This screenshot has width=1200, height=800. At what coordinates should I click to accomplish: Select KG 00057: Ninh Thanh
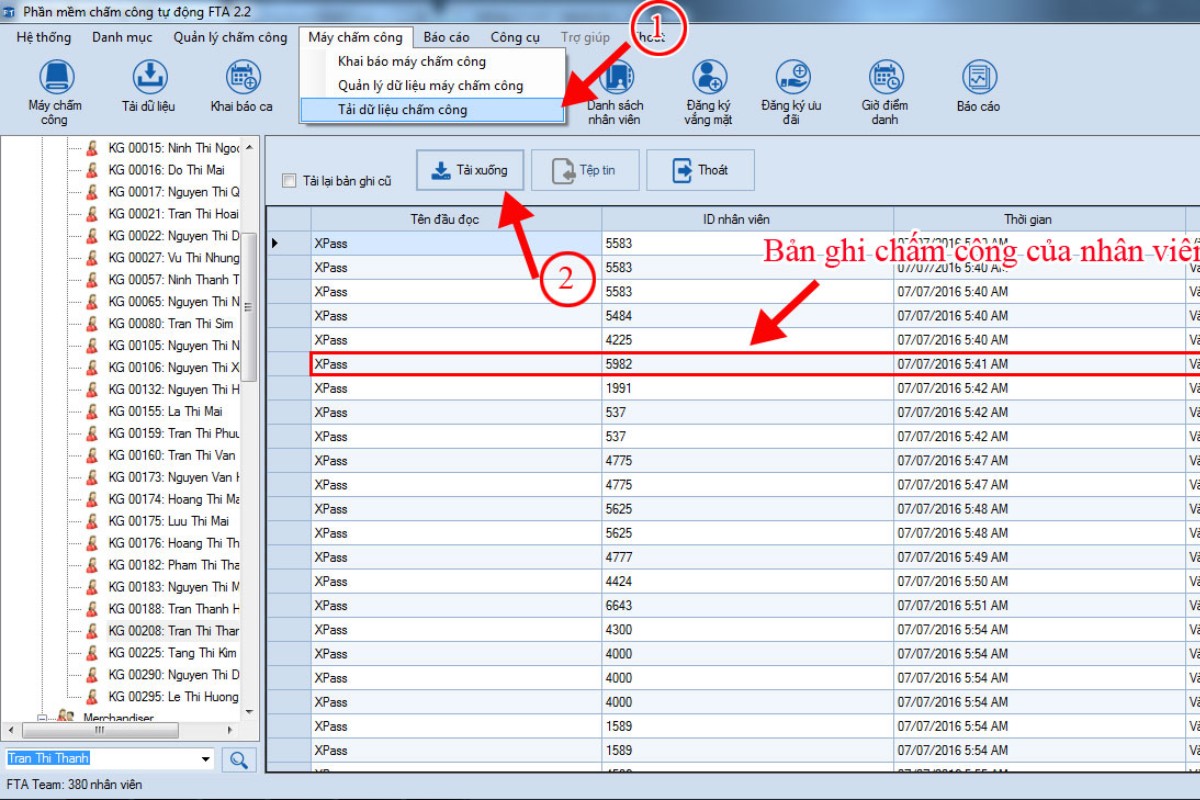tap(173, 280)
